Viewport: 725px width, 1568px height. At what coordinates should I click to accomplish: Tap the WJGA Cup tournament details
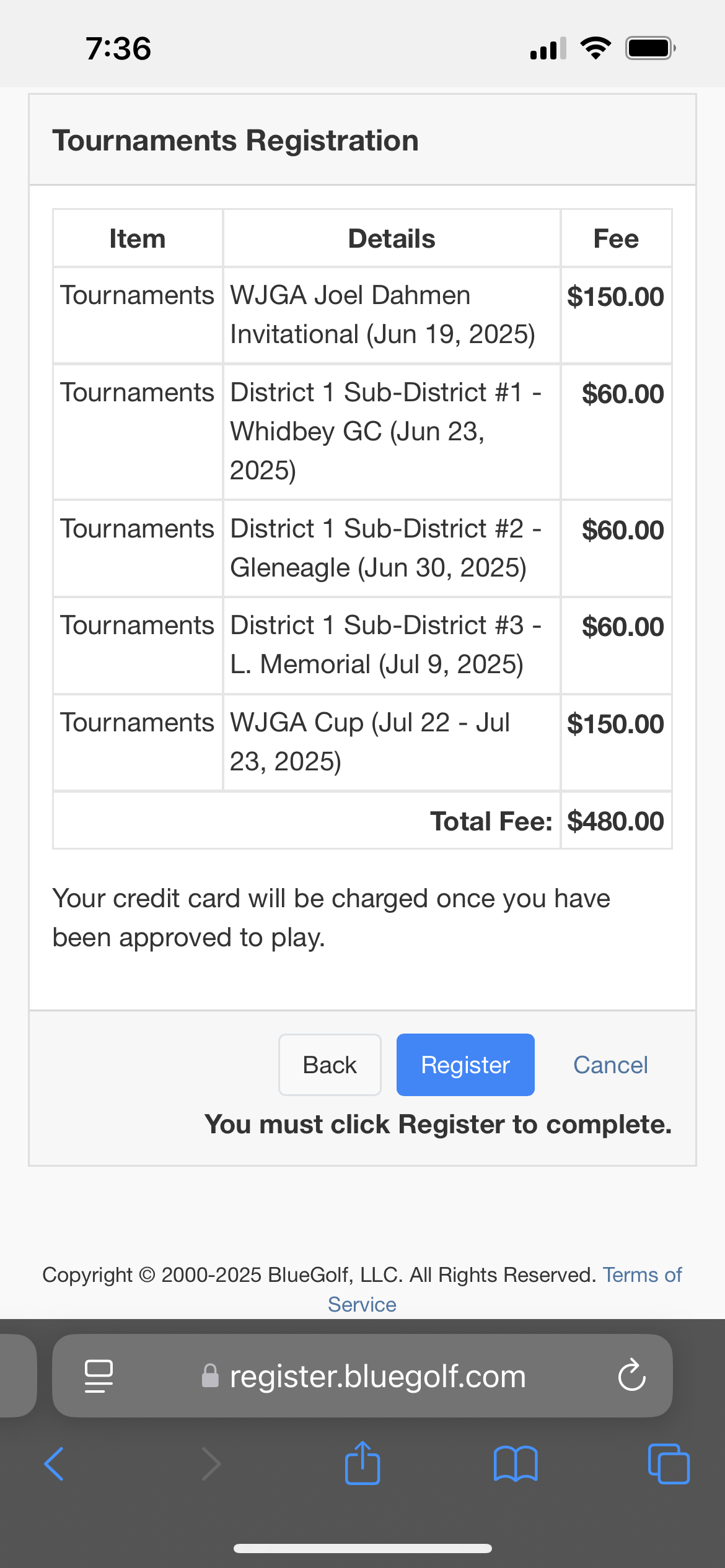pyautogui.click(x=370, y=742)
